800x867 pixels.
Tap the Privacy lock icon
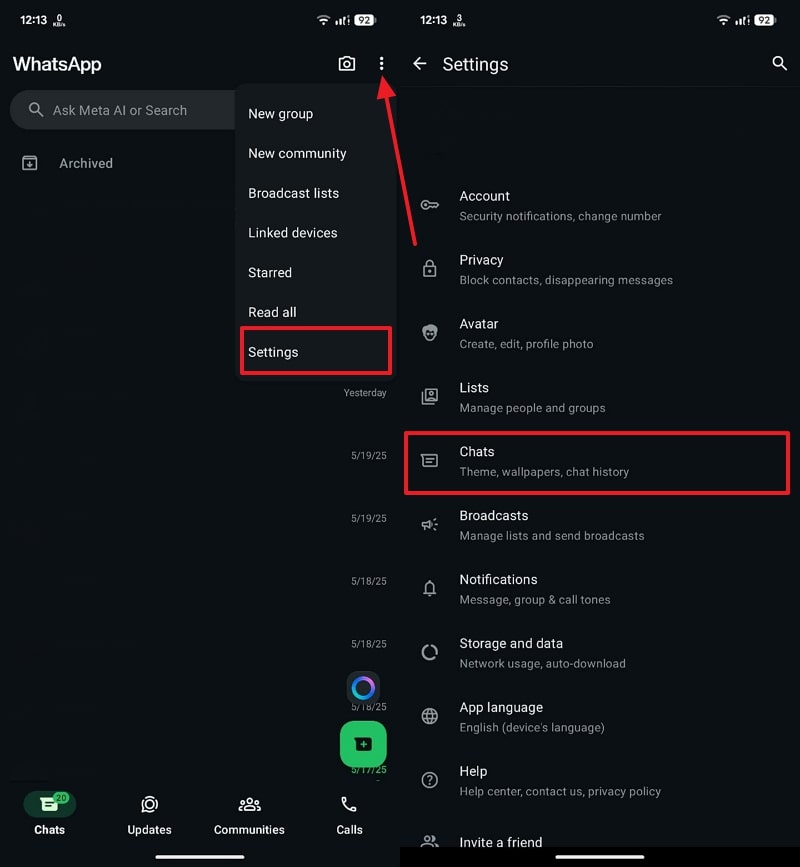point(430,269)
